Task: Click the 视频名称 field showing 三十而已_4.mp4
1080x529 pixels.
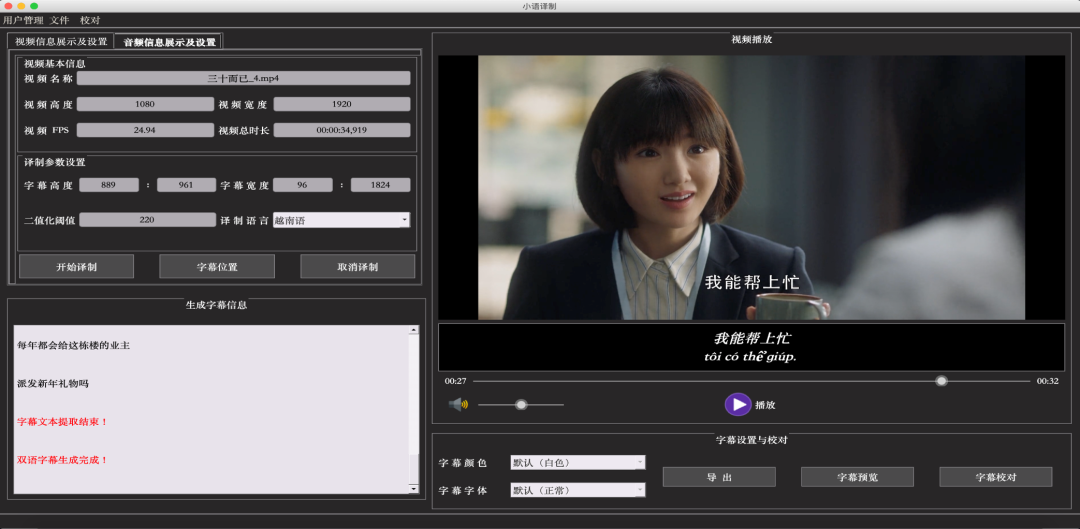Action: tap(243, 78)
